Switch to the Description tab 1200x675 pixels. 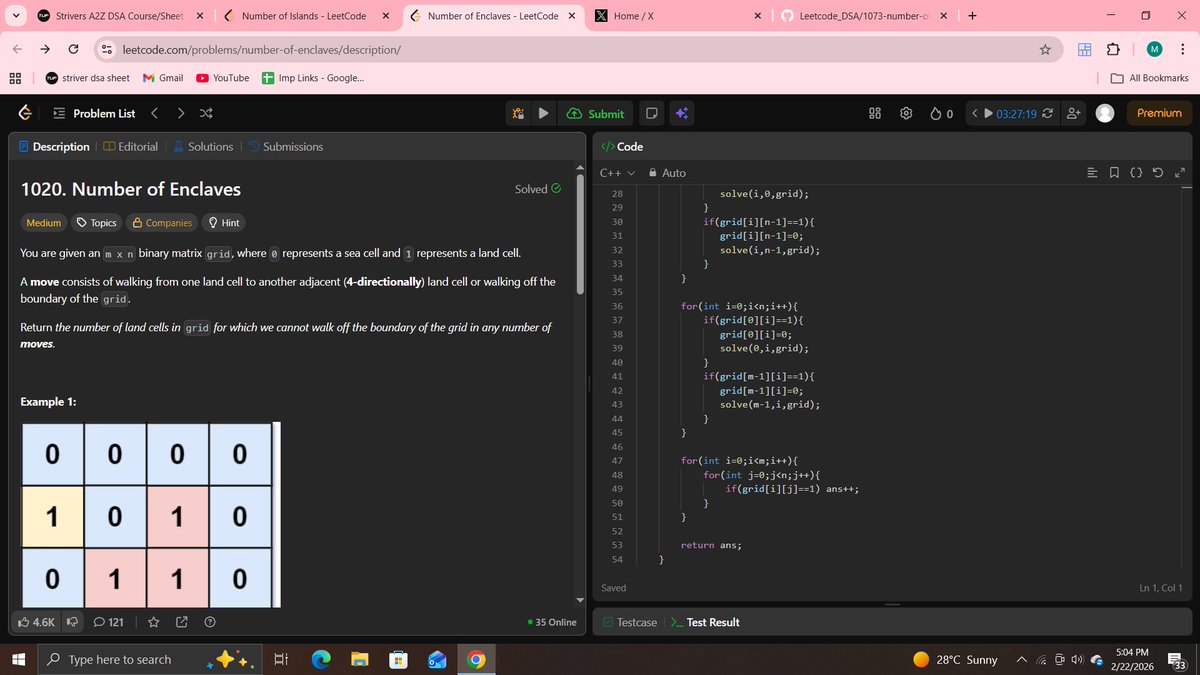(54, 147)
